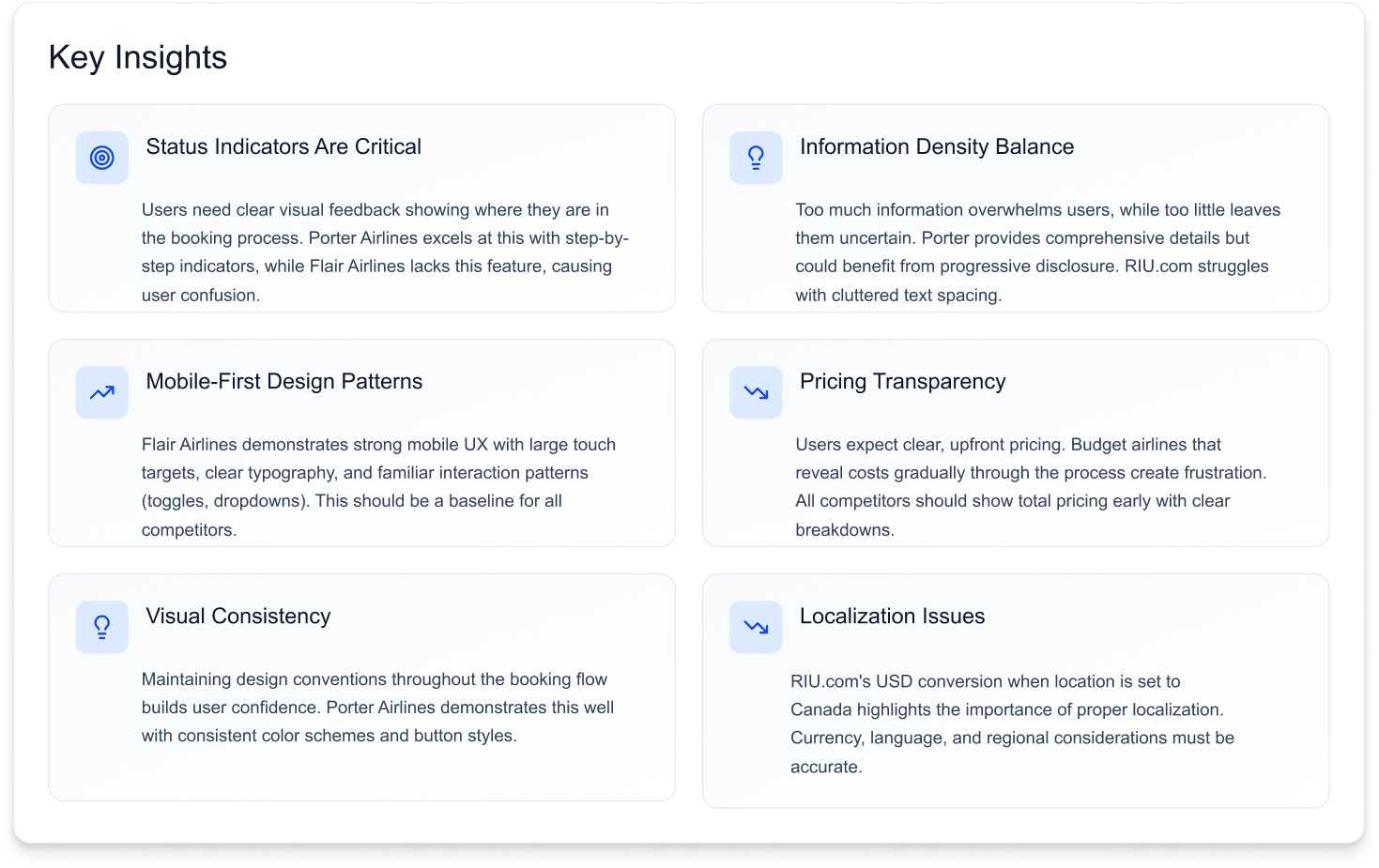Viewport: 1379px width, 868px height.
Task: Click the RIU.com USD conversion paragraph
Action: [1012, 723]
